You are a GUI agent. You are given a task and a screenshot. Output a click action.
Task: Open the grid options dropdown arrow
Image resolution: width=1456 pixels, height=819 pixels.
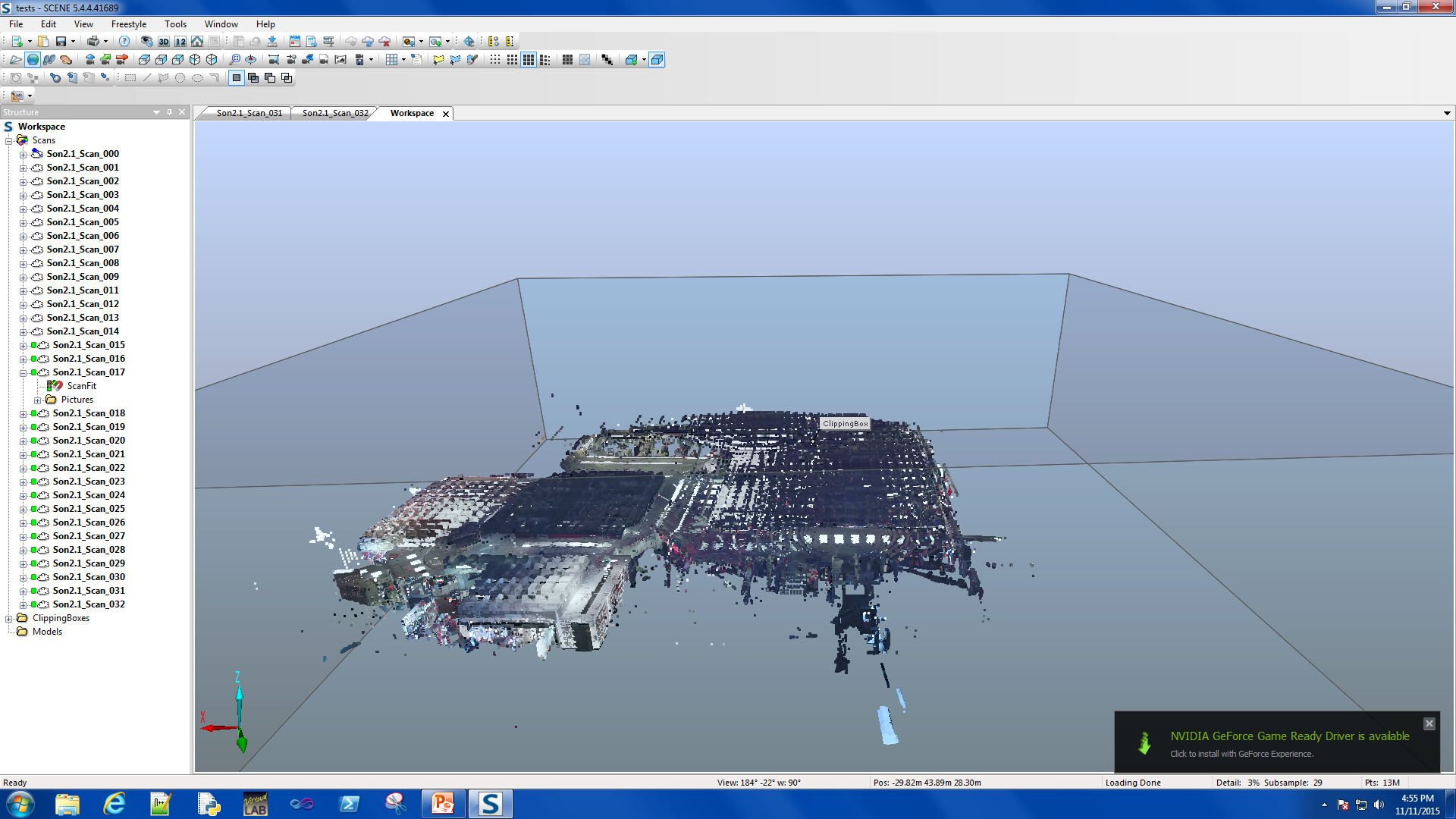point(403,60)
